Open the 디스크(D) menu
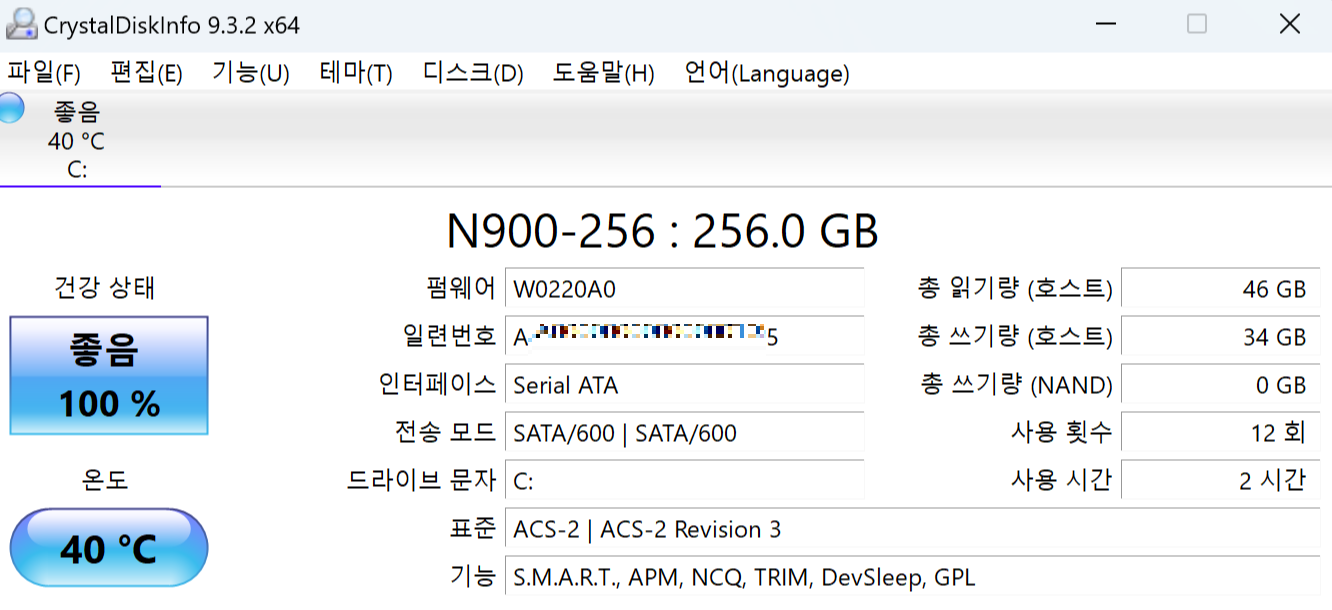The height and width of the screenshot is (610, 1332). 473,73
